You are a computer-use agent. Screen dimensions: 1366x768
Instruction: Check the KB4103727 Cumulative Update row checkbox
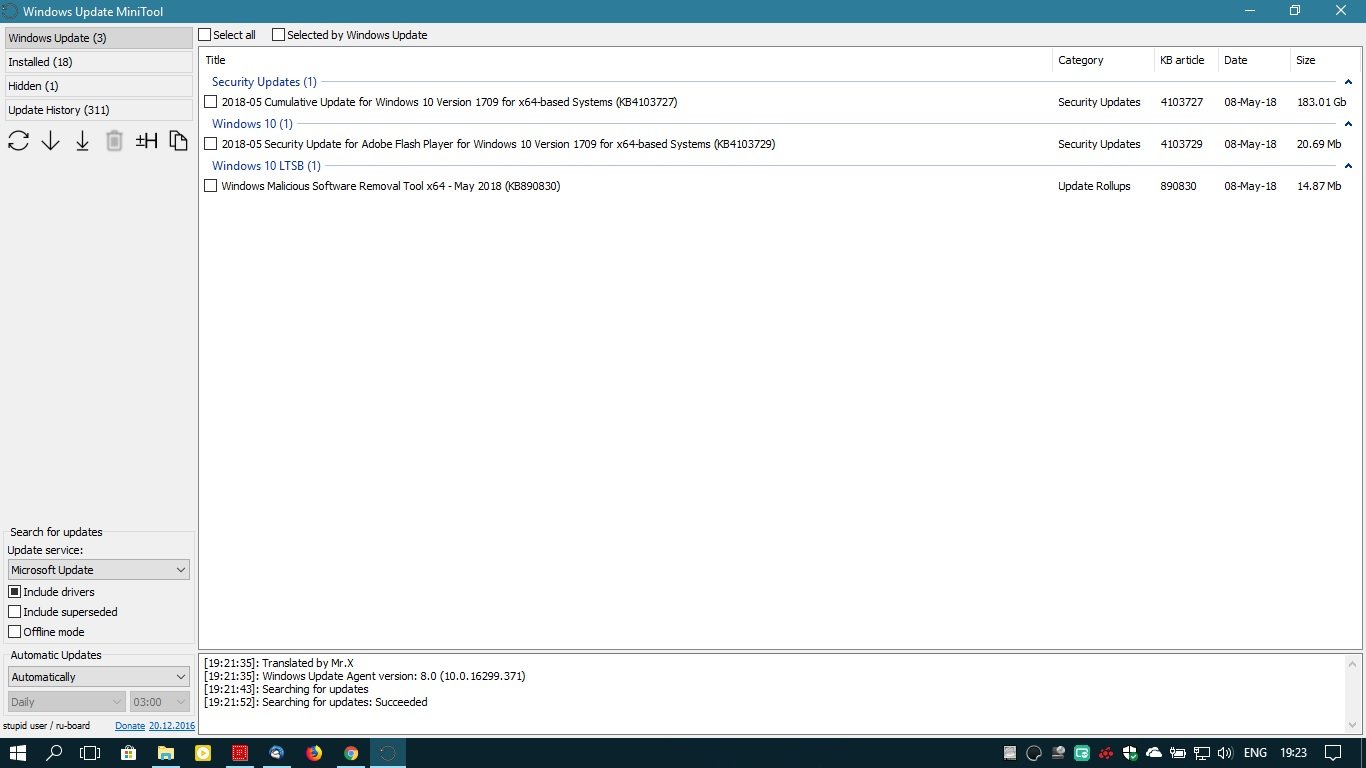pos(211,102)
